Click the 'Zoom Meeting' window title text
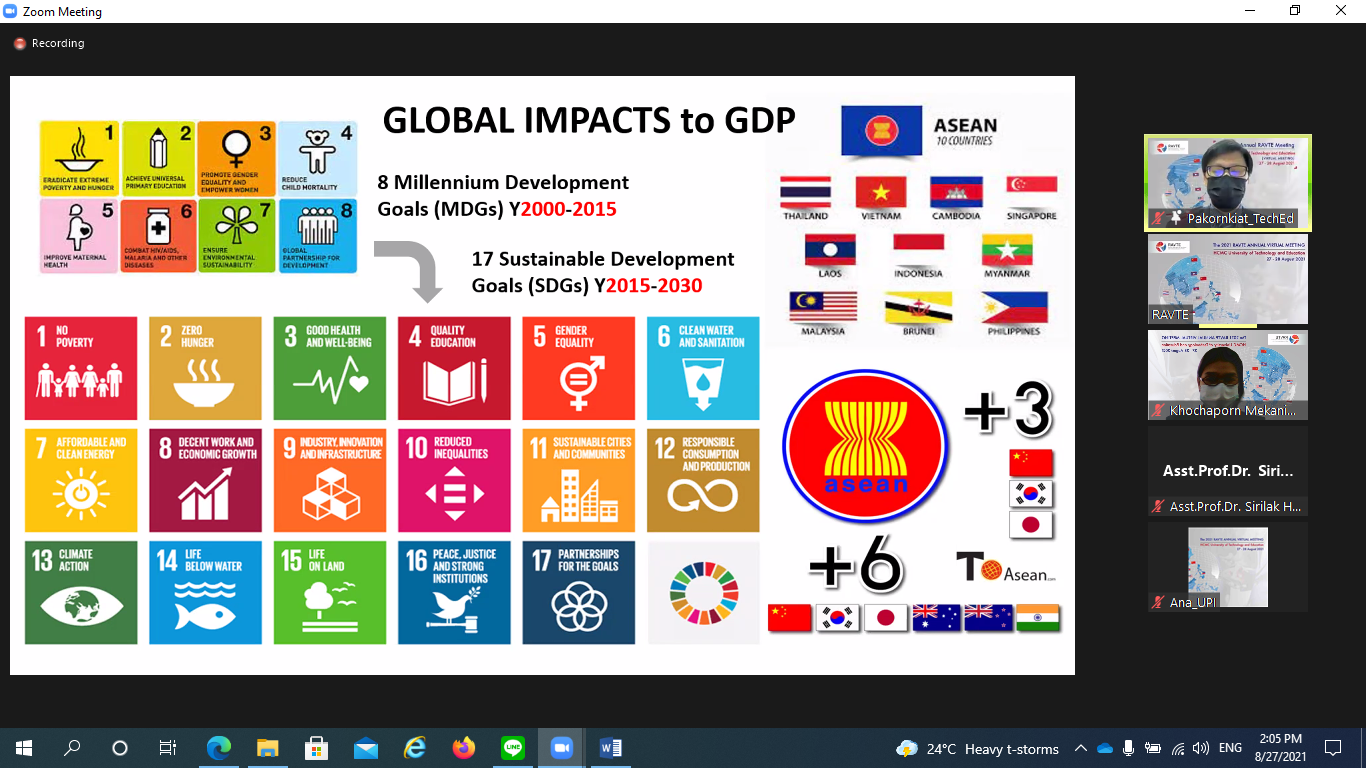The width and height of the screenshot is (1366, 768). pos(62,13)
